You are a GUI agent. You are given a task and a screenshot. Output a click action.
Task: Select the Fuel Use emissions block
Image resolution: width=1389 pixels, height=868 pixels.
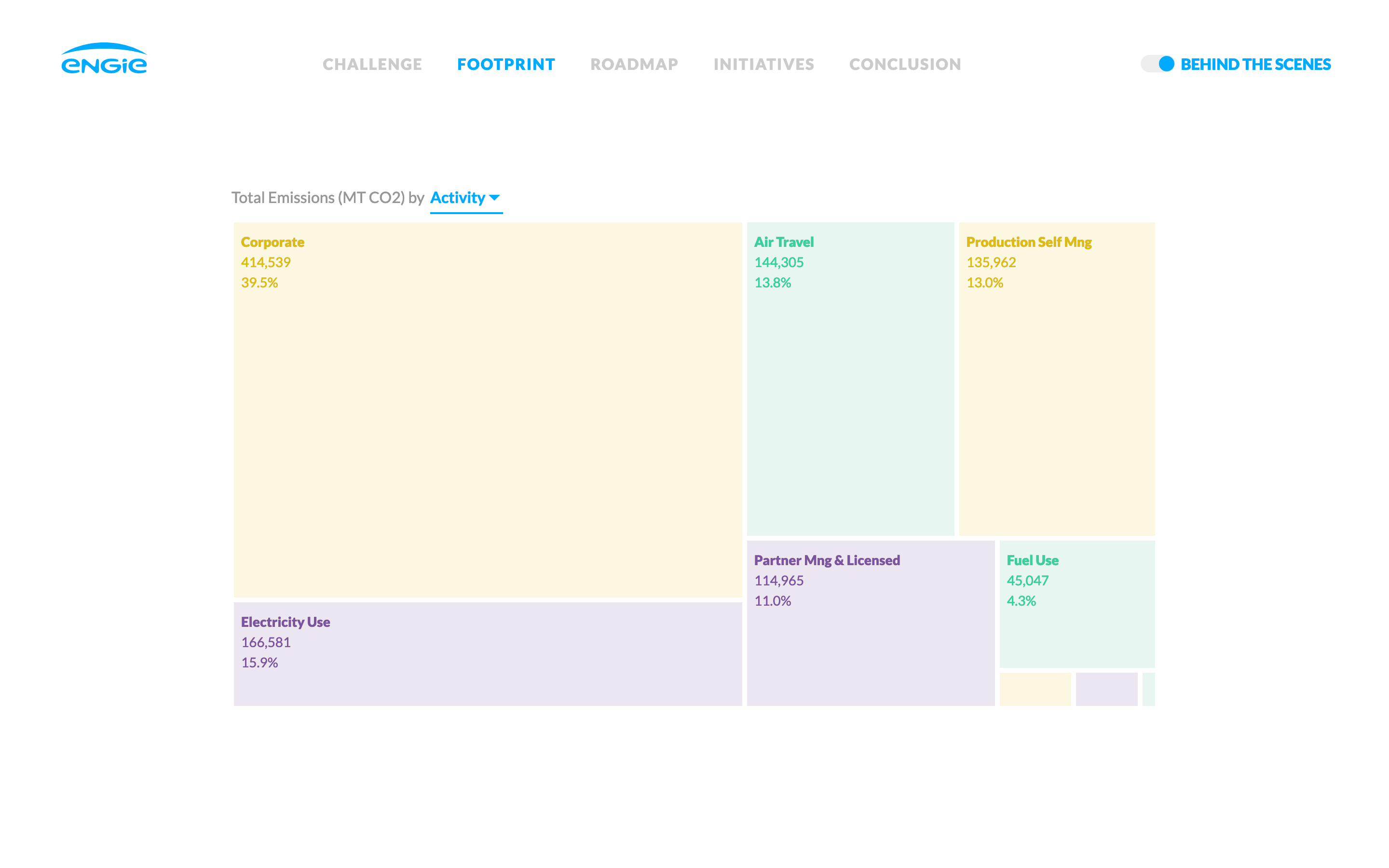click(x=1077, y=603)
